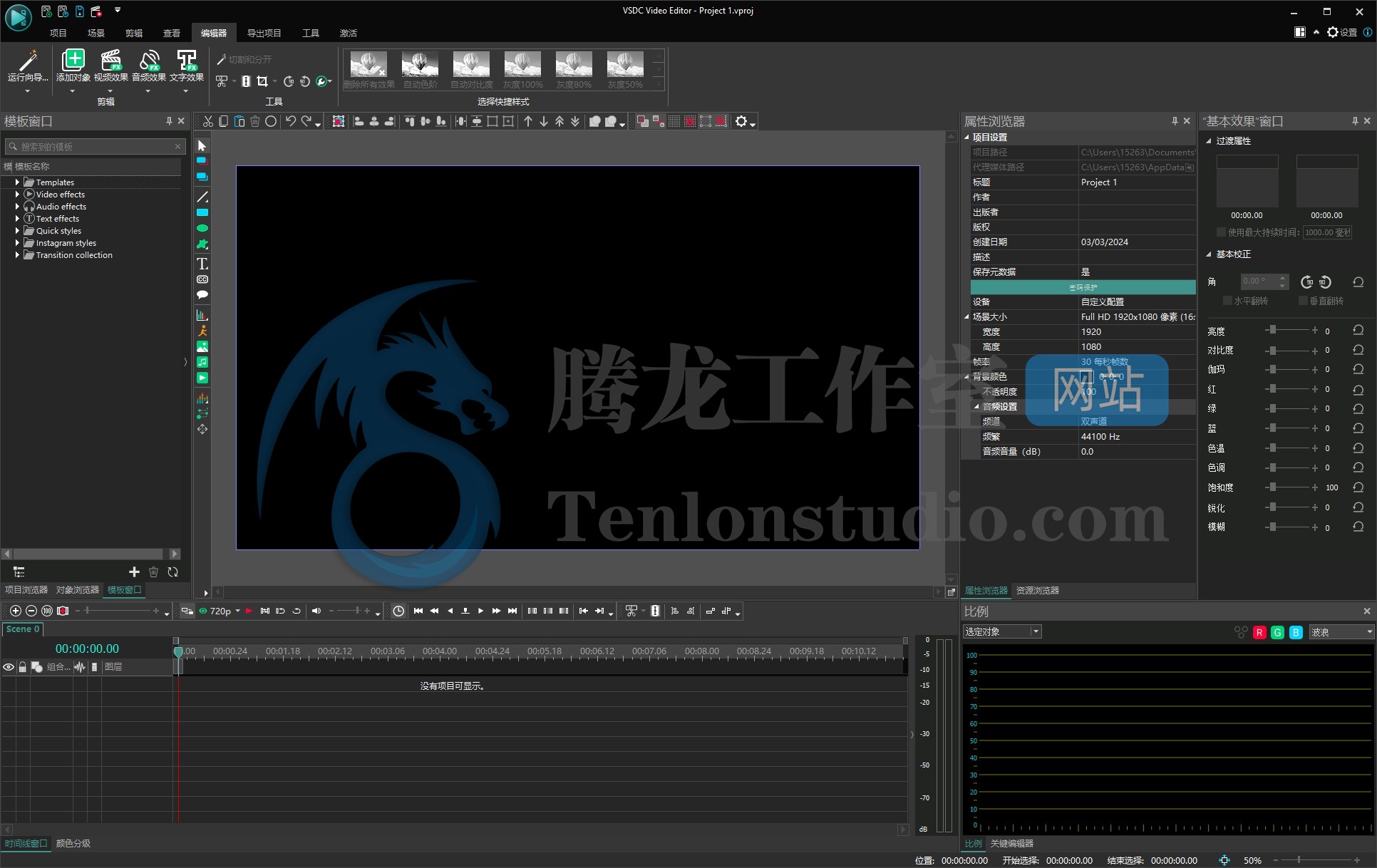1377x868 pixels.
Task: Check the use maximum duration checkbox
Action: point(1221,232)
